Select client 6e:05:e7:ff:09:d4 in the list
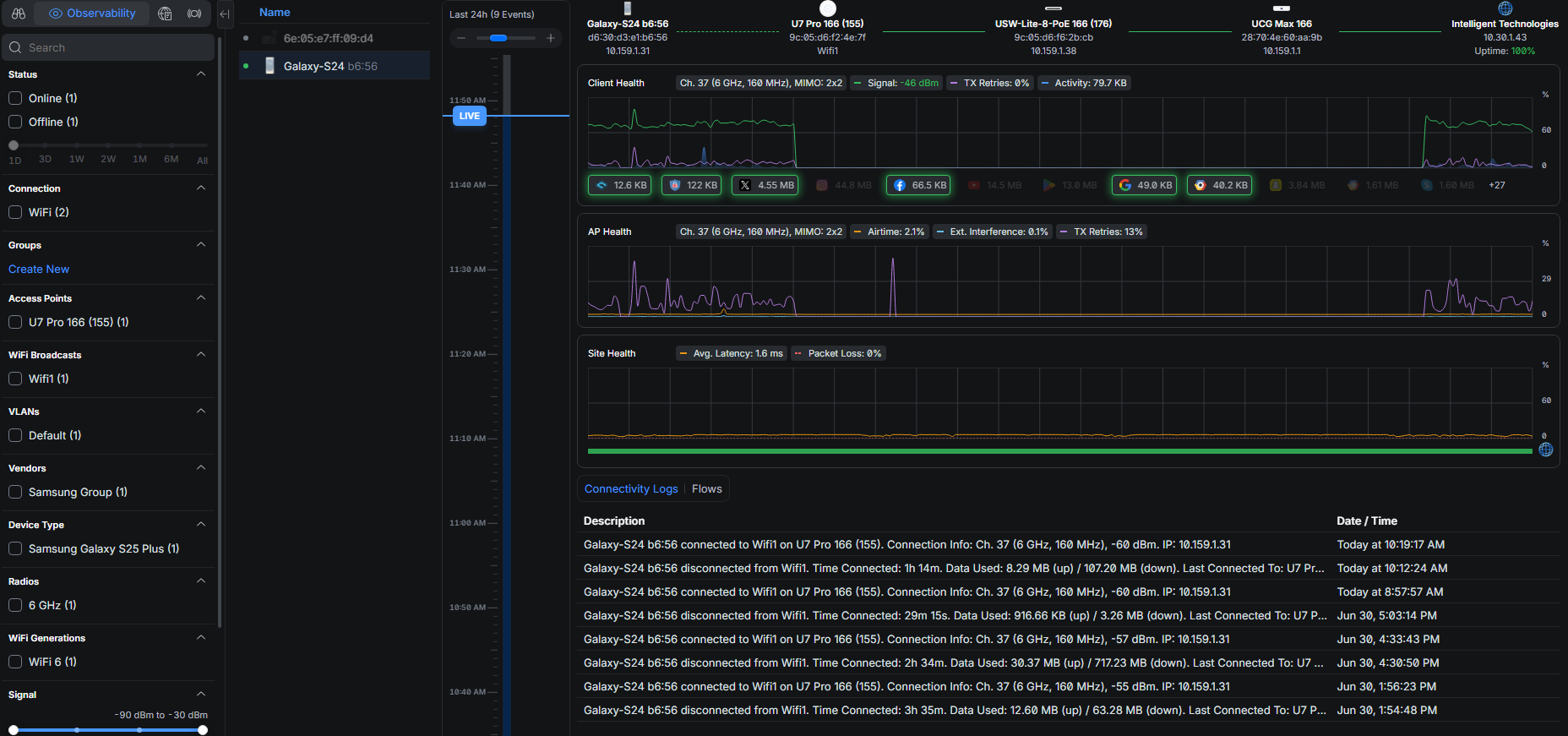 click(x=335, y=38)
